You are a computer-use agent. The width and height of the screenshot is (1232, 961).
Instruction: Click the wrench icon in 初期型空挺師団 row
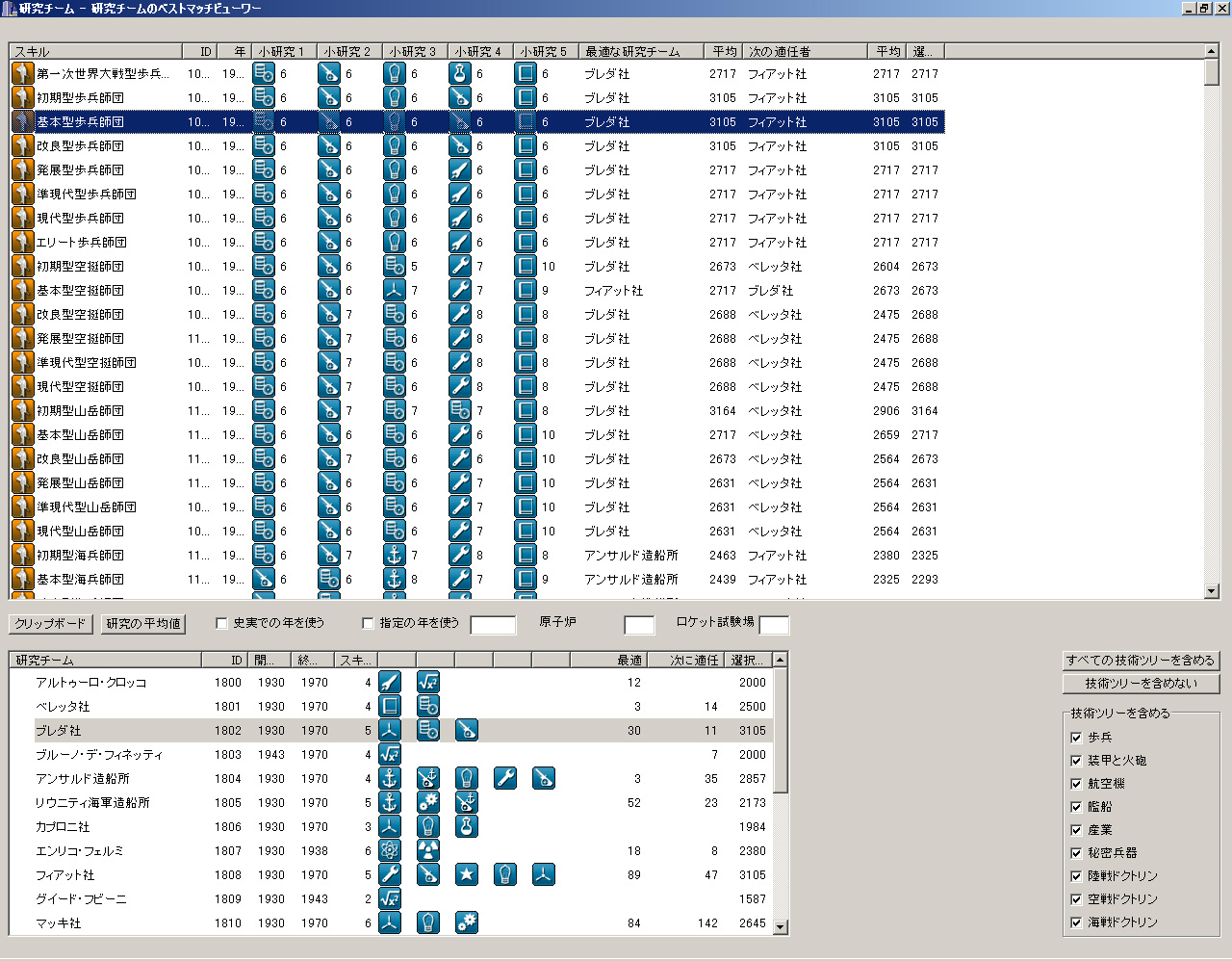click(x=460, y=266)
